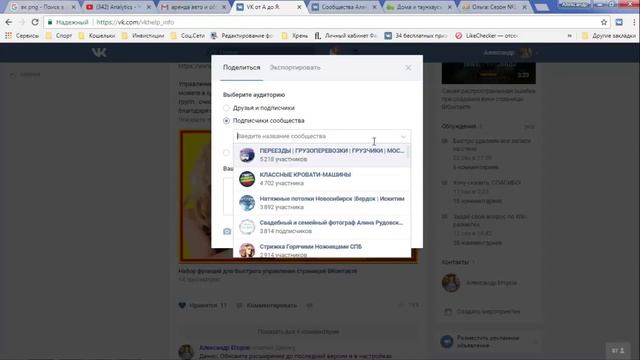Open the «Другие закладки» folder

pyautogui.click(x=609, y=36)
